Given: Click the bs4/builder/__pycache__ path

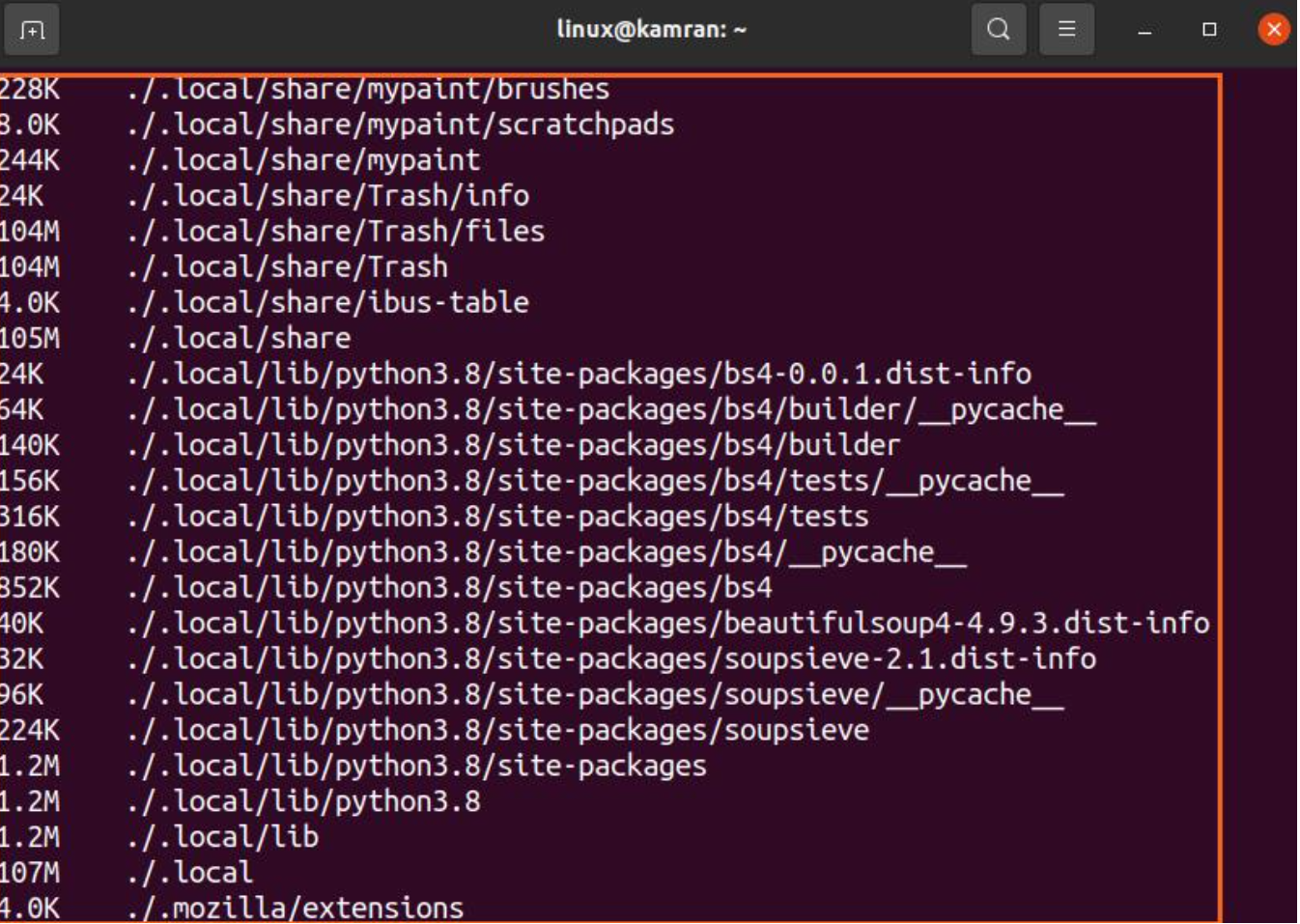Looking at the screenshot, I should click(x=610, y=409).
